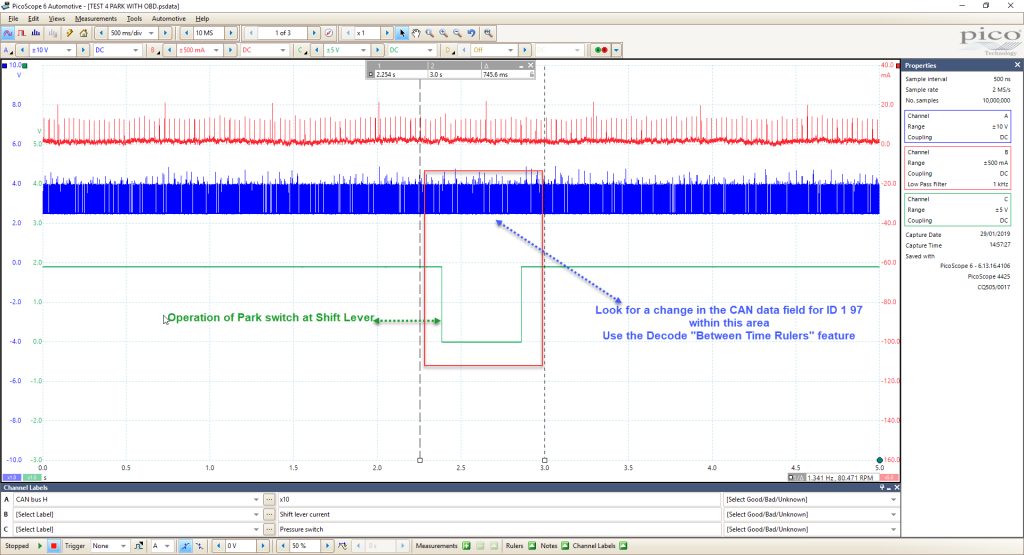Click the Pressure switch description field
The image size is (1024, 555).
[499, 530]
